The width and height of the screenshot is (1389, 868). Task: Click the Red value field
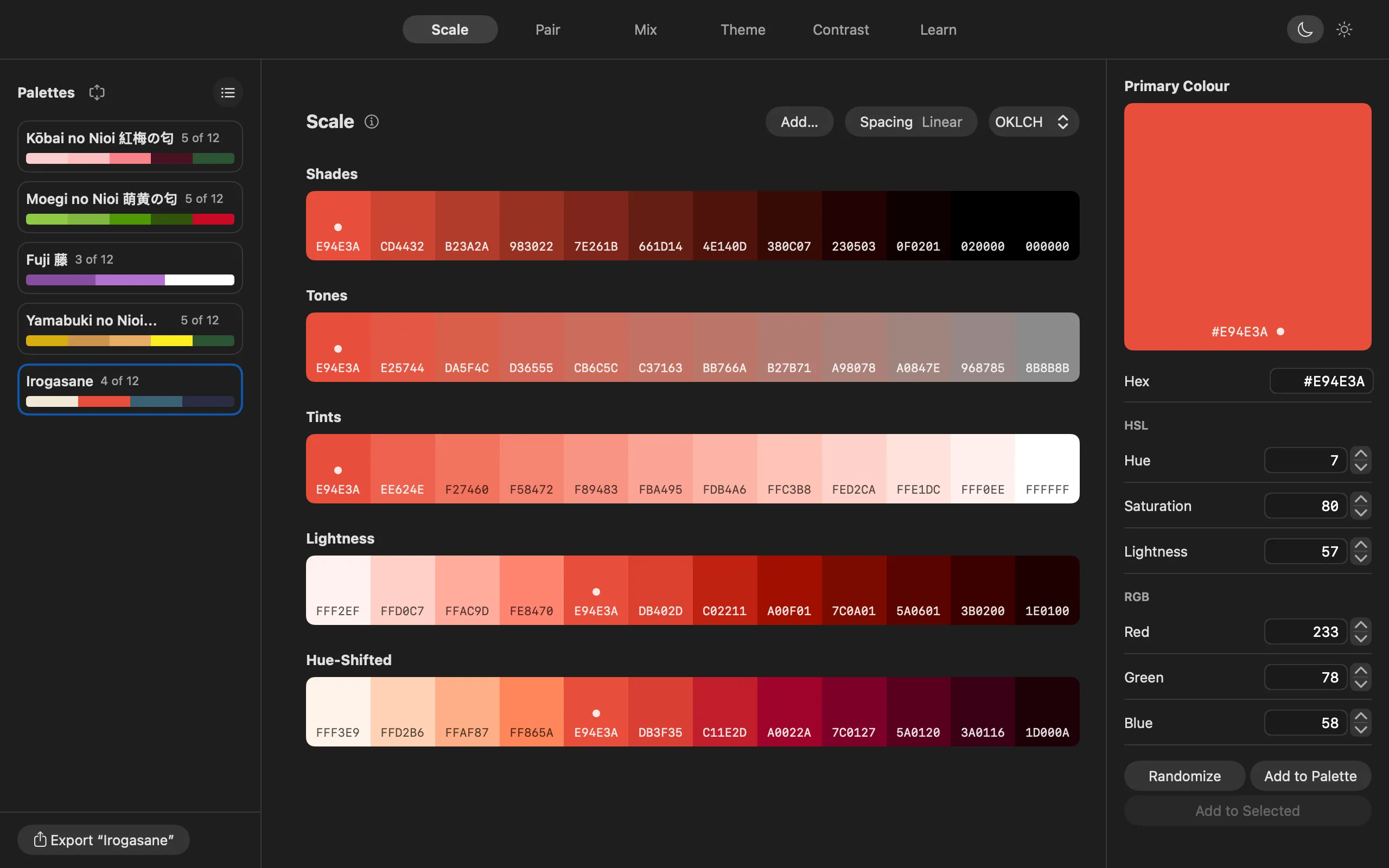[x=1305, y=631]
